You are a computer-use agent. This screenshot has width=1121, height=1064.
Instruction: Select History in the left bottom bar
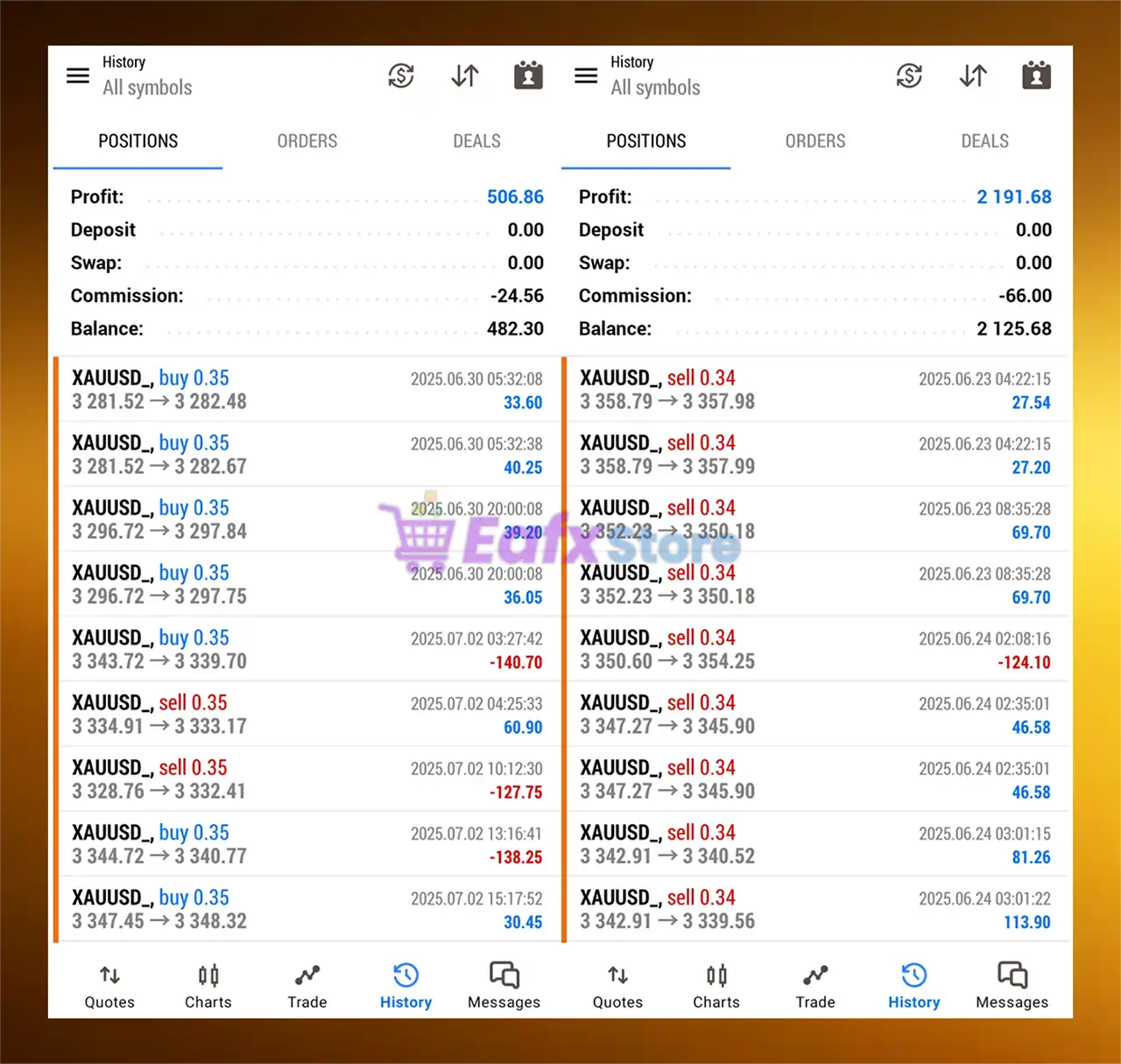coord(405,986)
